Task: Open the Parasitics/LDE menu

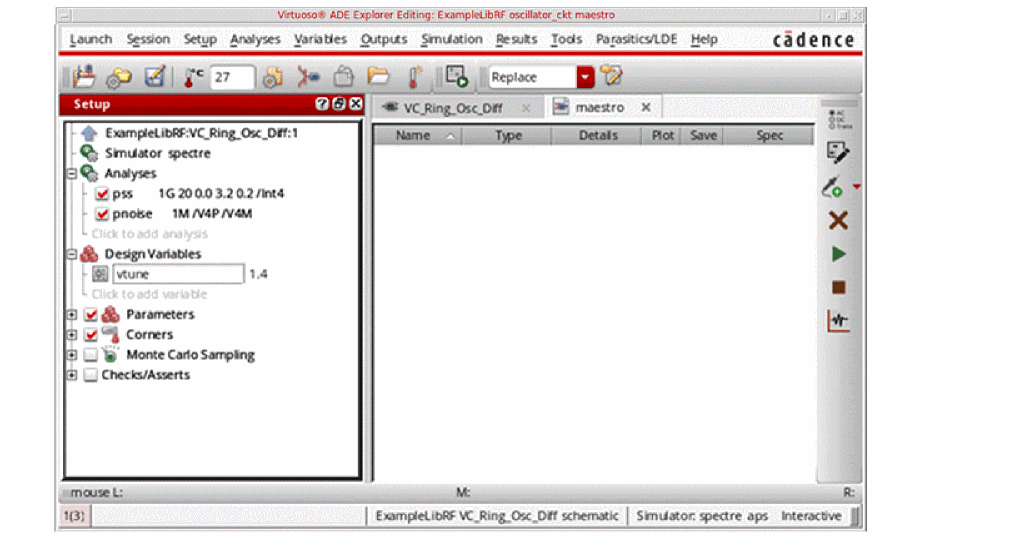Action: [x=636, y=39]
